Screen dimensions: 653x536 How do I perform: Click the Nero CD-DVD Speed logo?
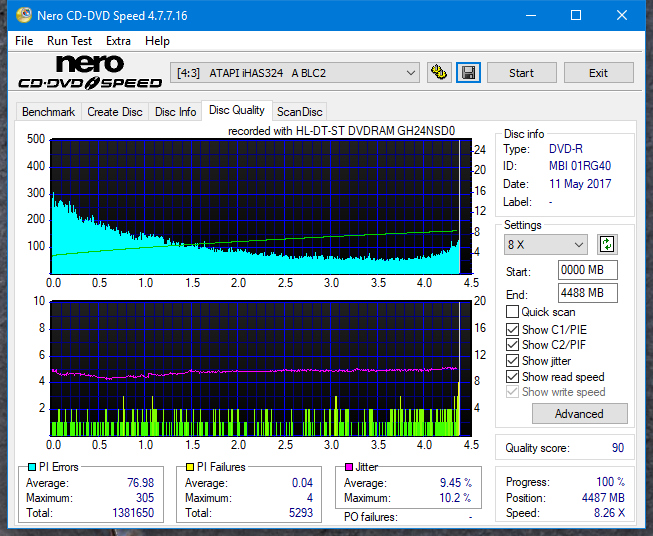coord(90,73)
